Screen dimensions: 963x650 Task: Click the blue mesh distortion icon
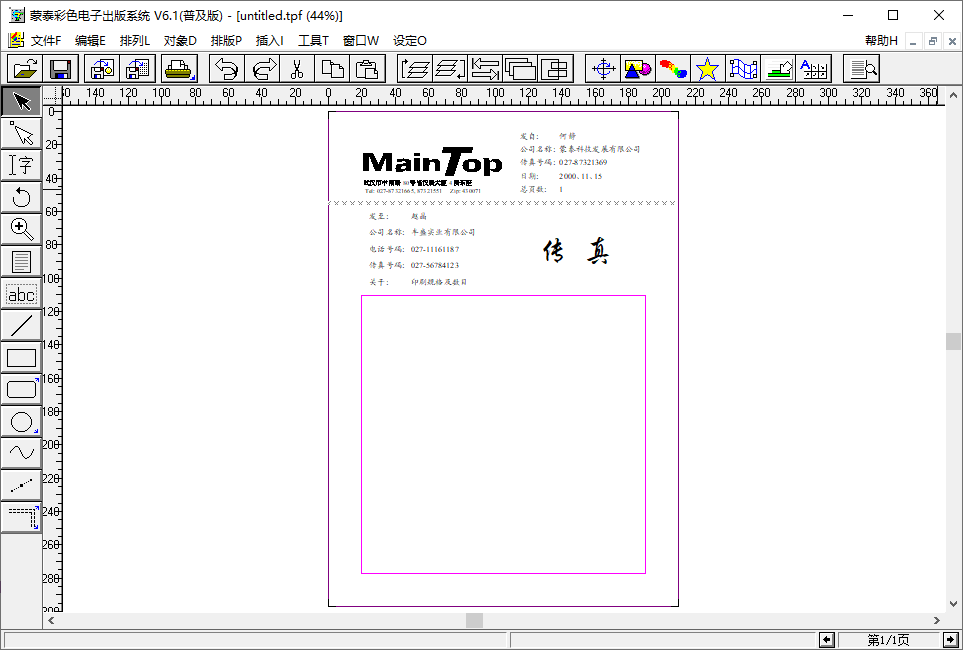pos(743,69)
